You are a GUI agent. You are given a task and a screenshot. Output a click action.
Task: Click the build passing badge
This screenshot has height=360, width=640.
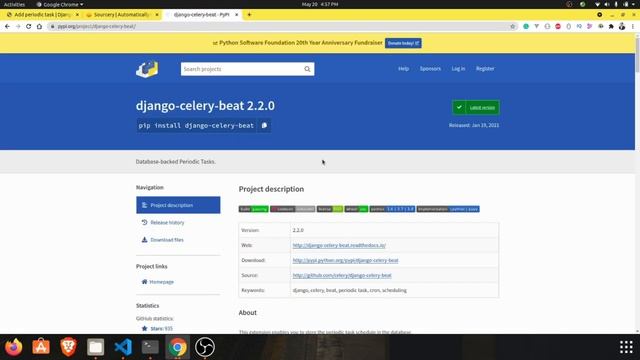[x=253, y=209]
